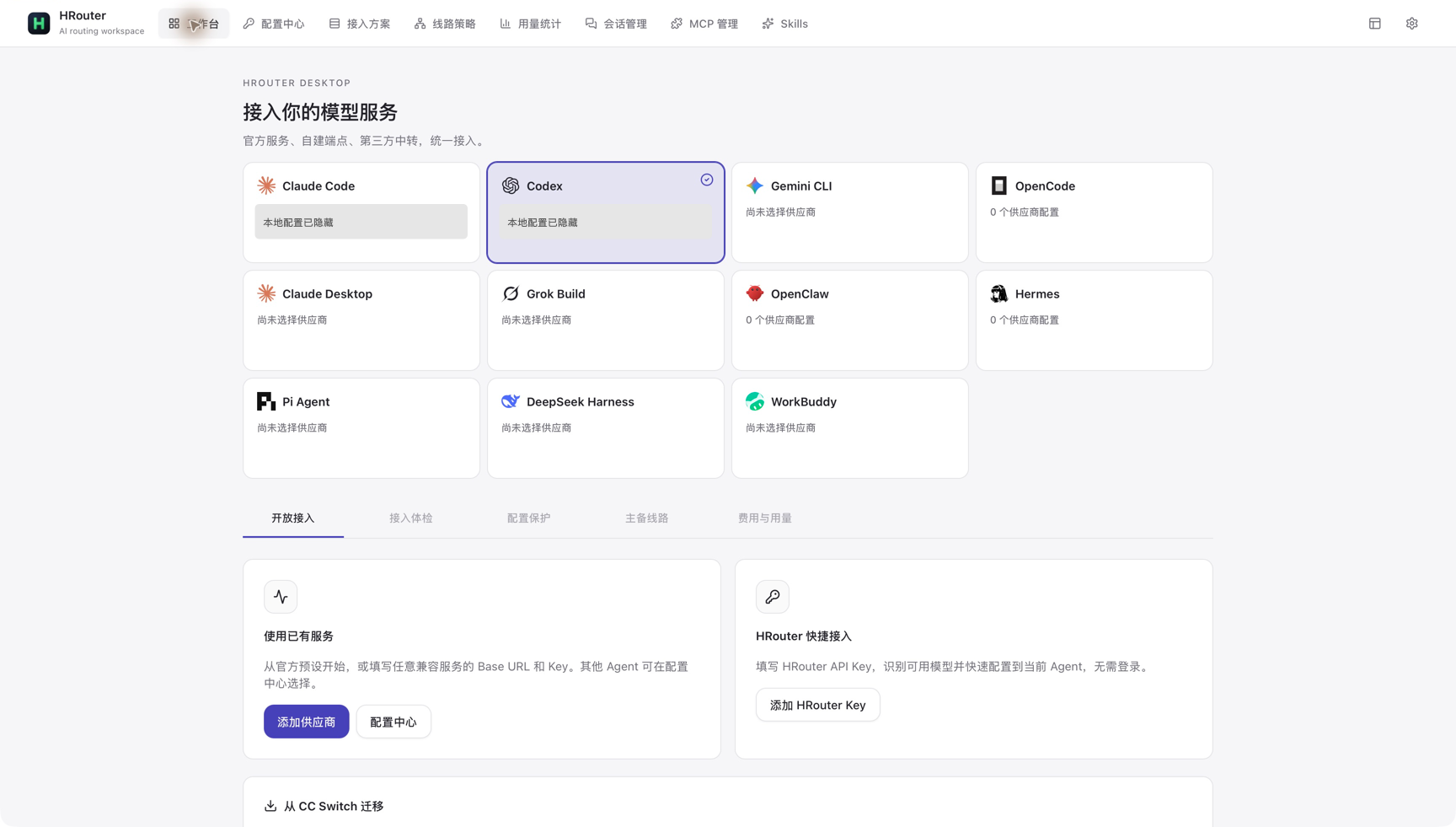Switch to the 费用与用量 tab
The height and width of the screenshot is (827, 1456).
(x=765, y=518)
